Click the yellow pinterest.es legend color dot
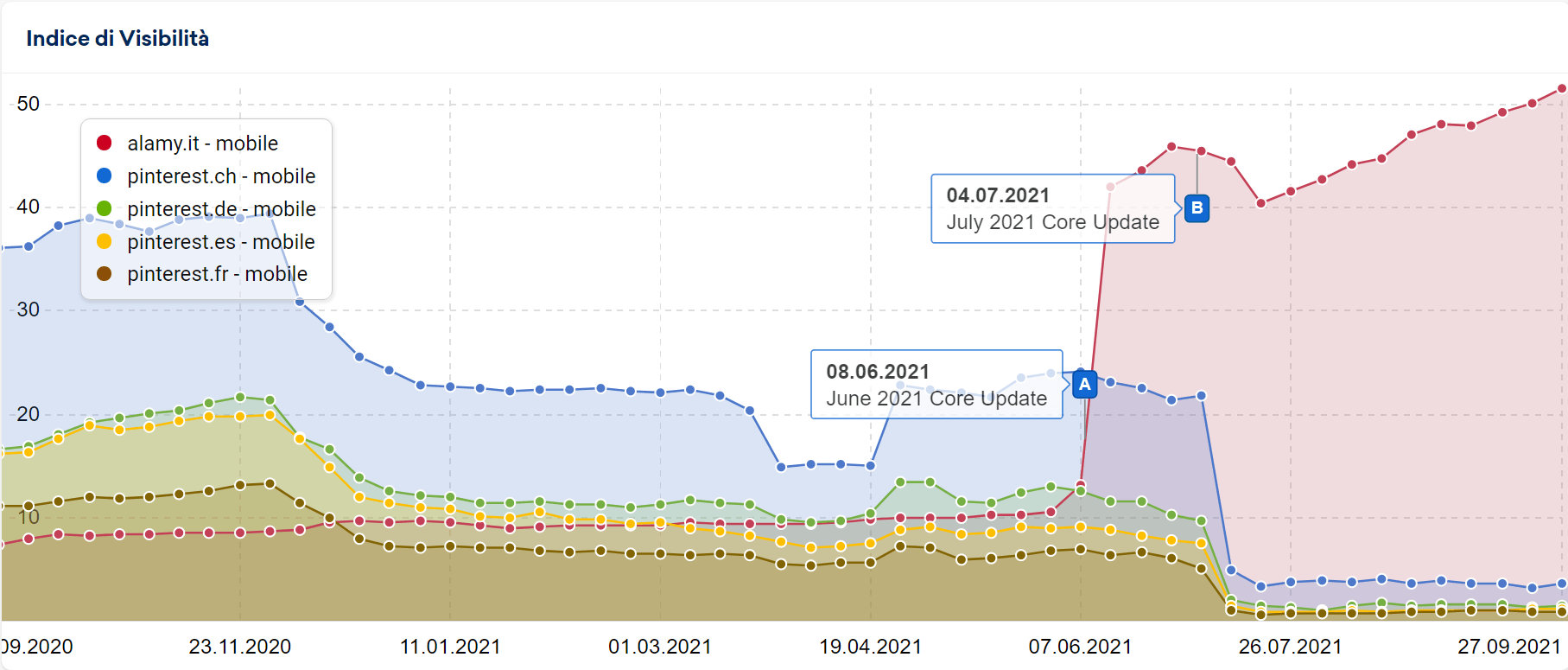1568x670 pixels. tap(105, 241)
